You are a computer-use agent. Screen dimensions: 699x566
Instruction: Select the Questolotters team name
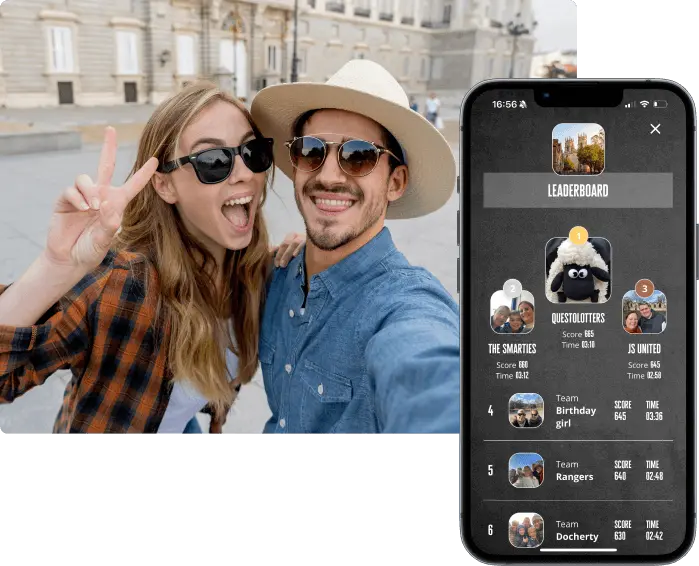578,318
